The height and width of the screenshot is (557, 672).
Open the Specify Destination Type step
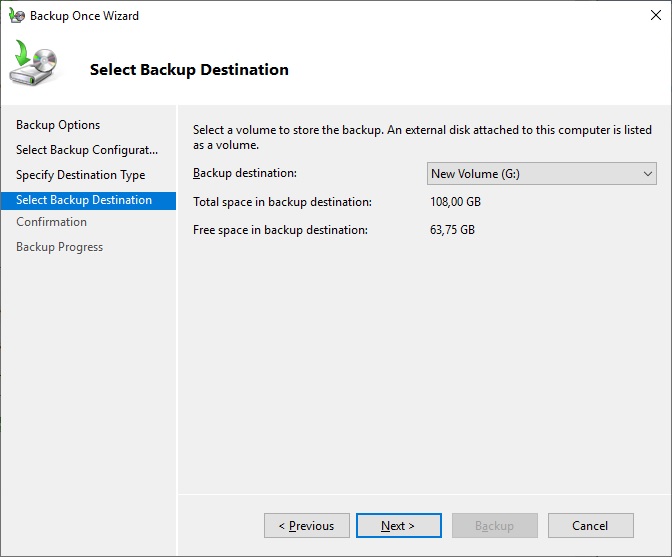(x=80, y=175)
